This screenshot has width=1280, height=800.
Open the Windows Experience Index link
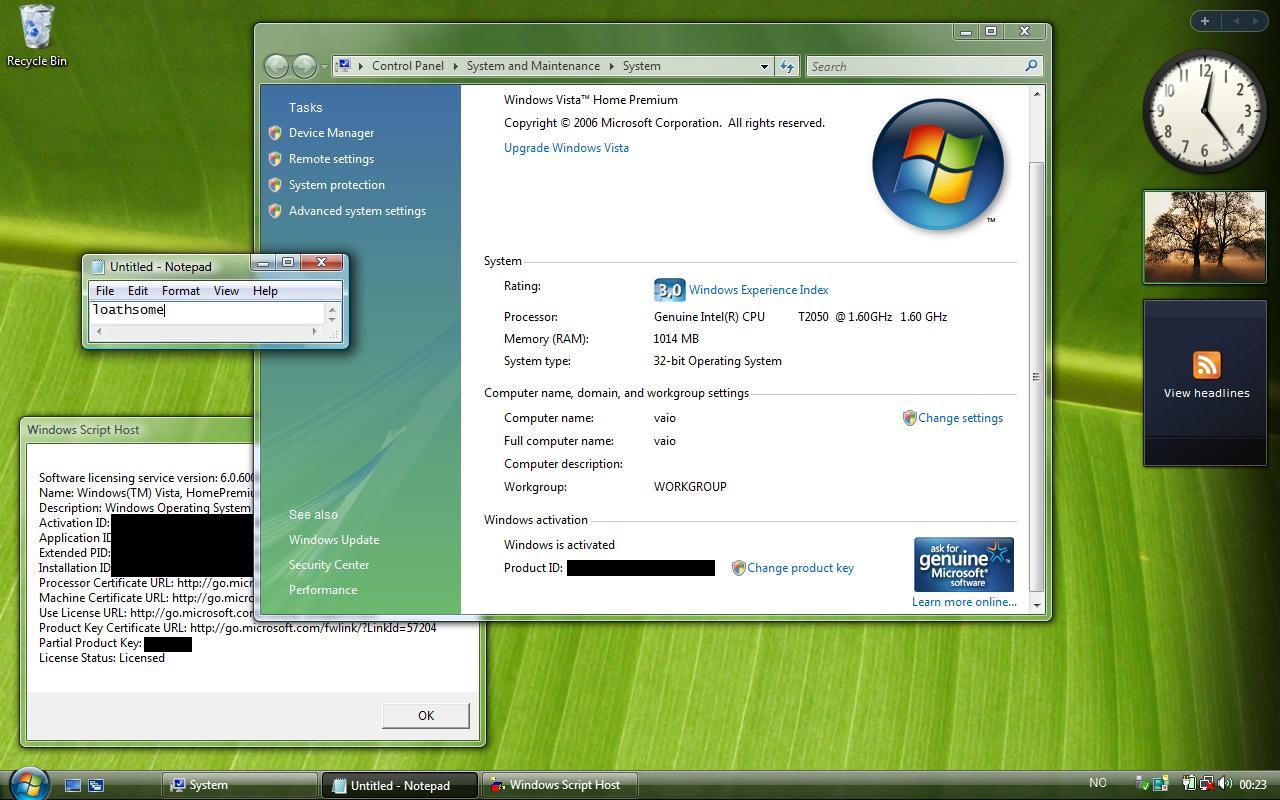point(758,290)
